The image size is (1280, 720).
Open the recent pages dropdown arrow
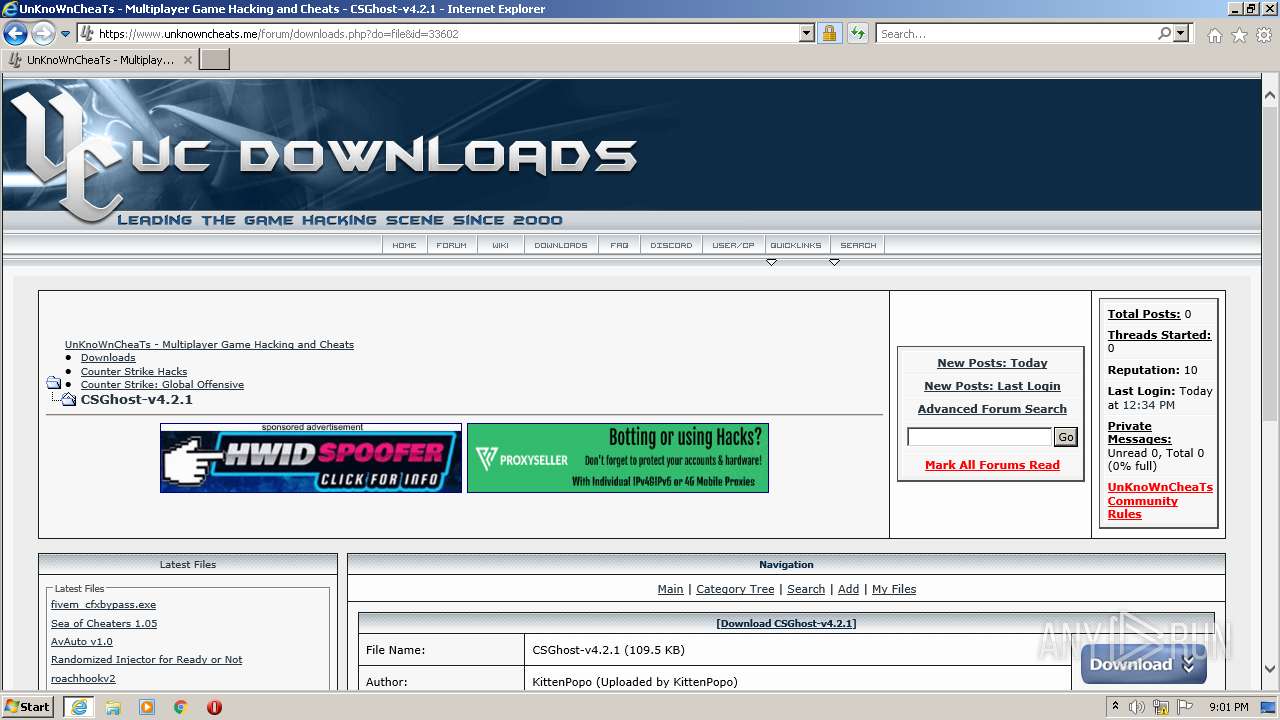coord(66,34)
